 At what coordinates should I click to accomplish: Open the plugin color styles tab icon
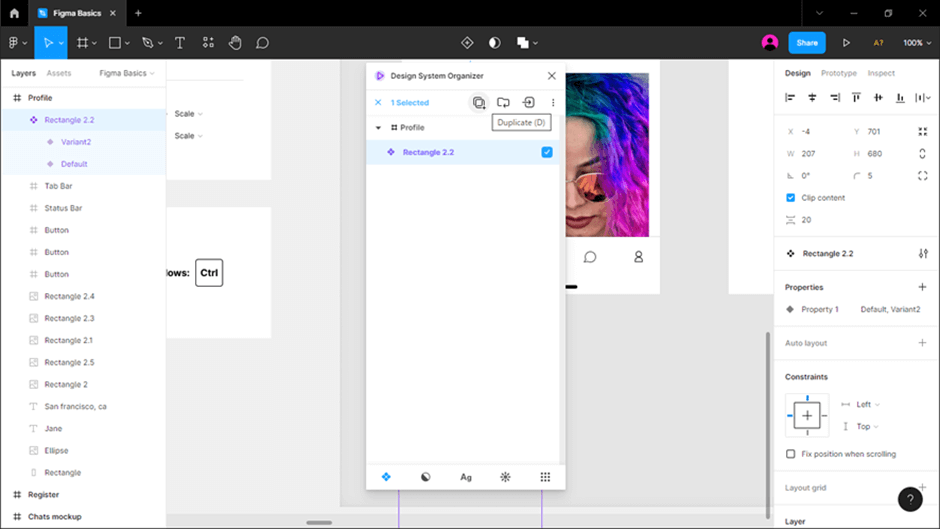pos(426,477)
